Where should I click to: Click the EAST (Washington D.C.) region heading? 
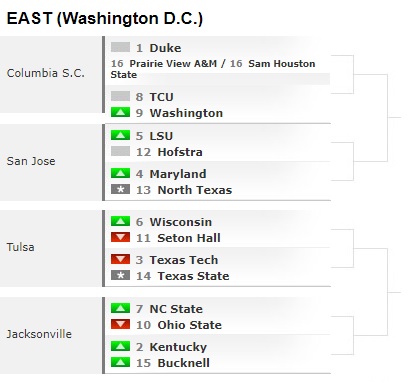click(x=105, y=19)
